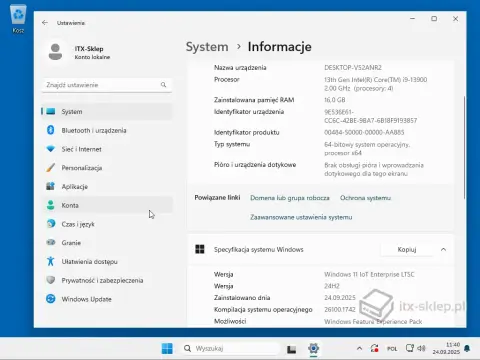Screen dimensions: 480x360
Task: Open the Recycle Bin on the desktop
Action: coord(18,19)
